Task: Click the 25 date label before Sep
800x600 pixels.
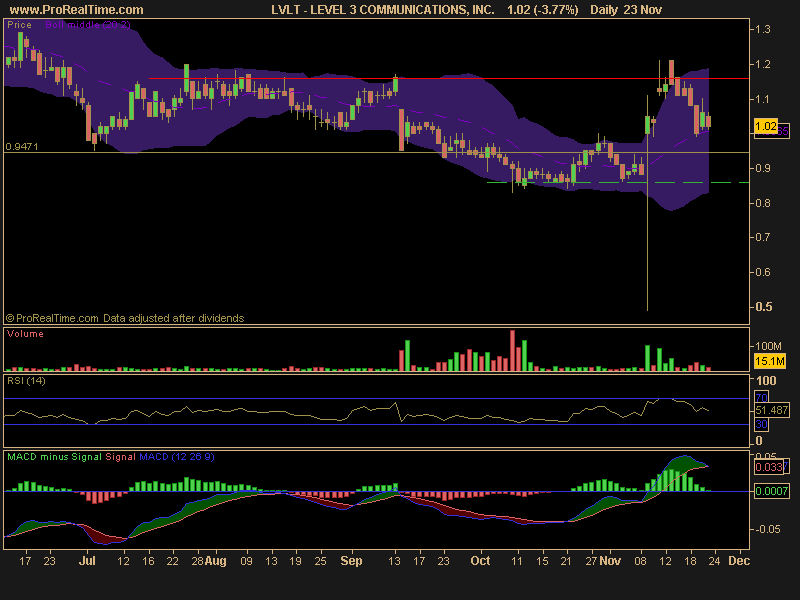Action: click(320, 561)
